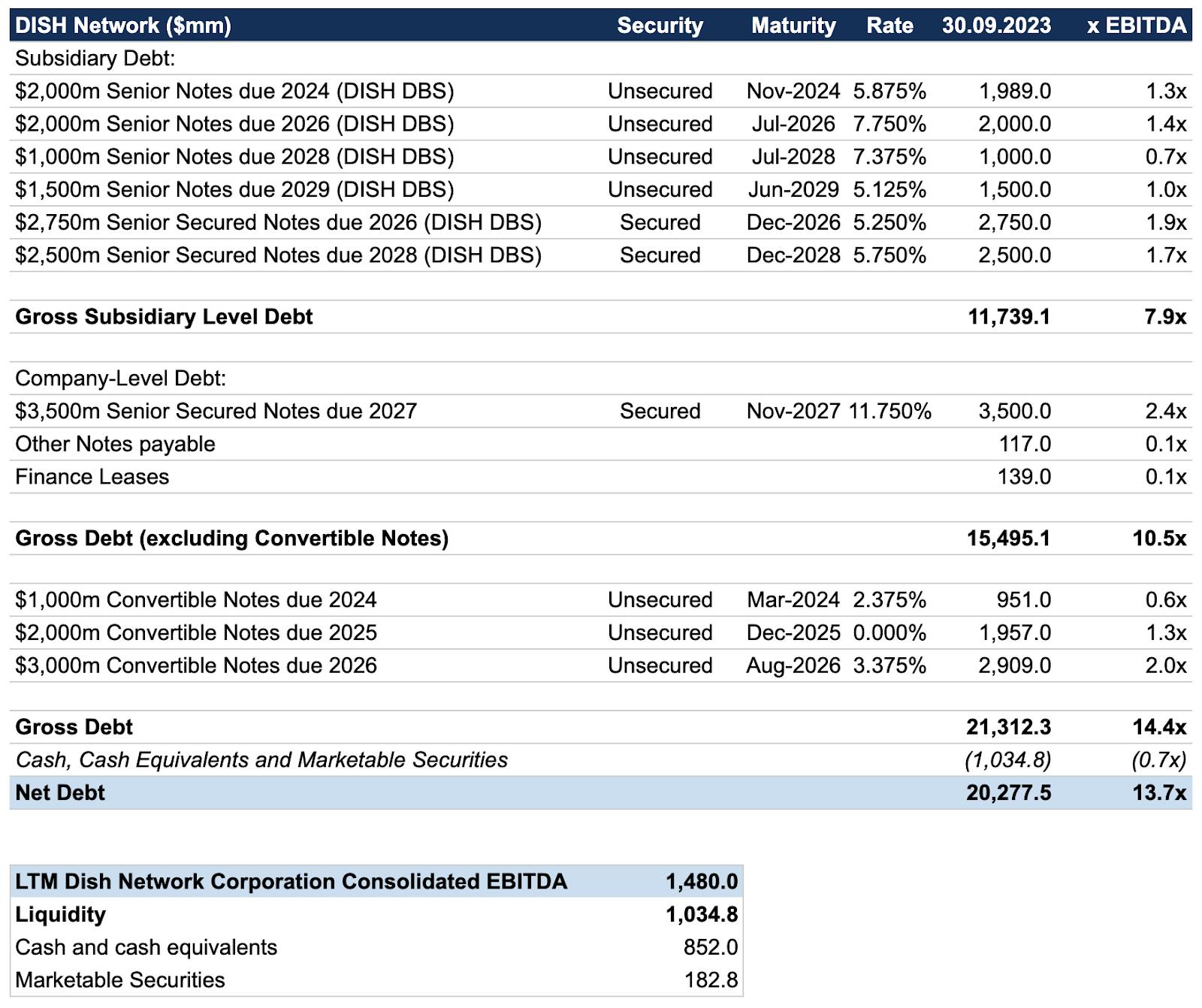Select 'Gross Debt (excluding Convertible Notes)' label
The image size is (1202, 1008).
point(231,539)
